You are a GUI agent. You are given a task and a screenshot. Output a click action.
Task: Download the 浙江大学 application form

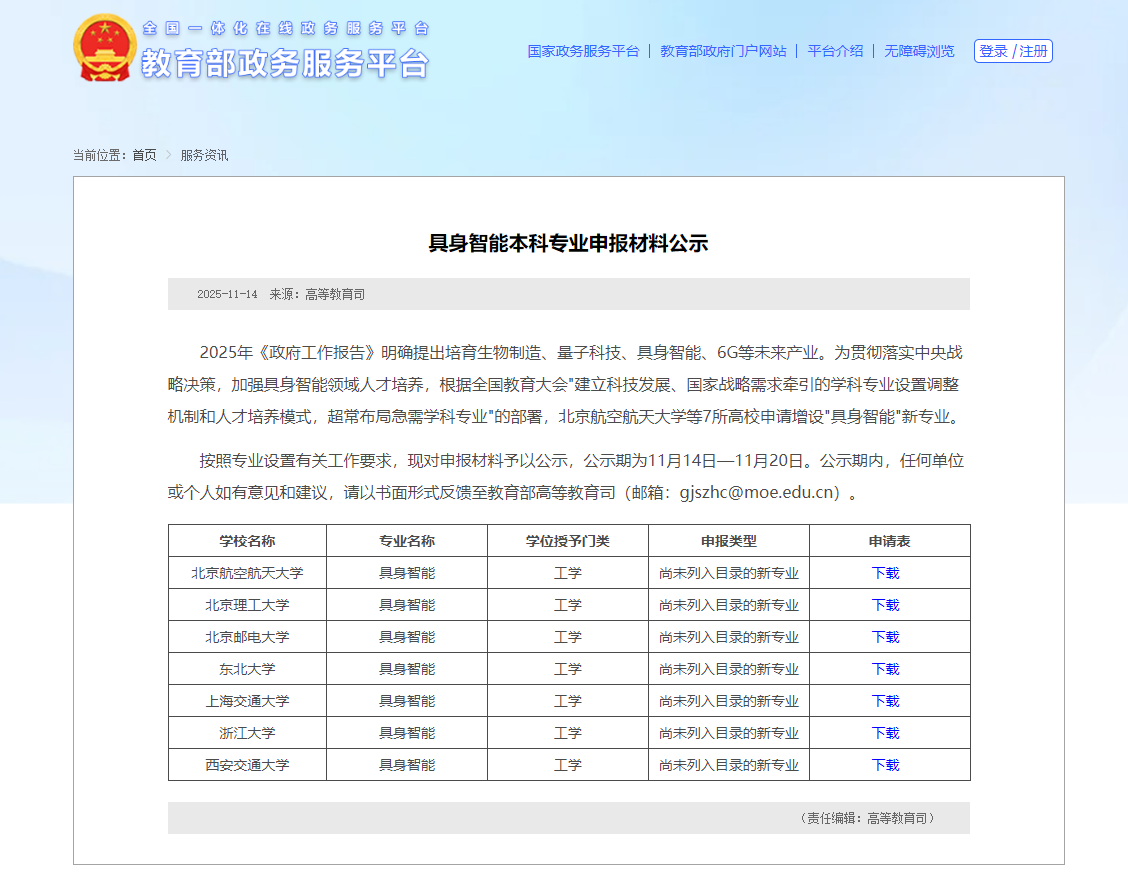point(885,733)
